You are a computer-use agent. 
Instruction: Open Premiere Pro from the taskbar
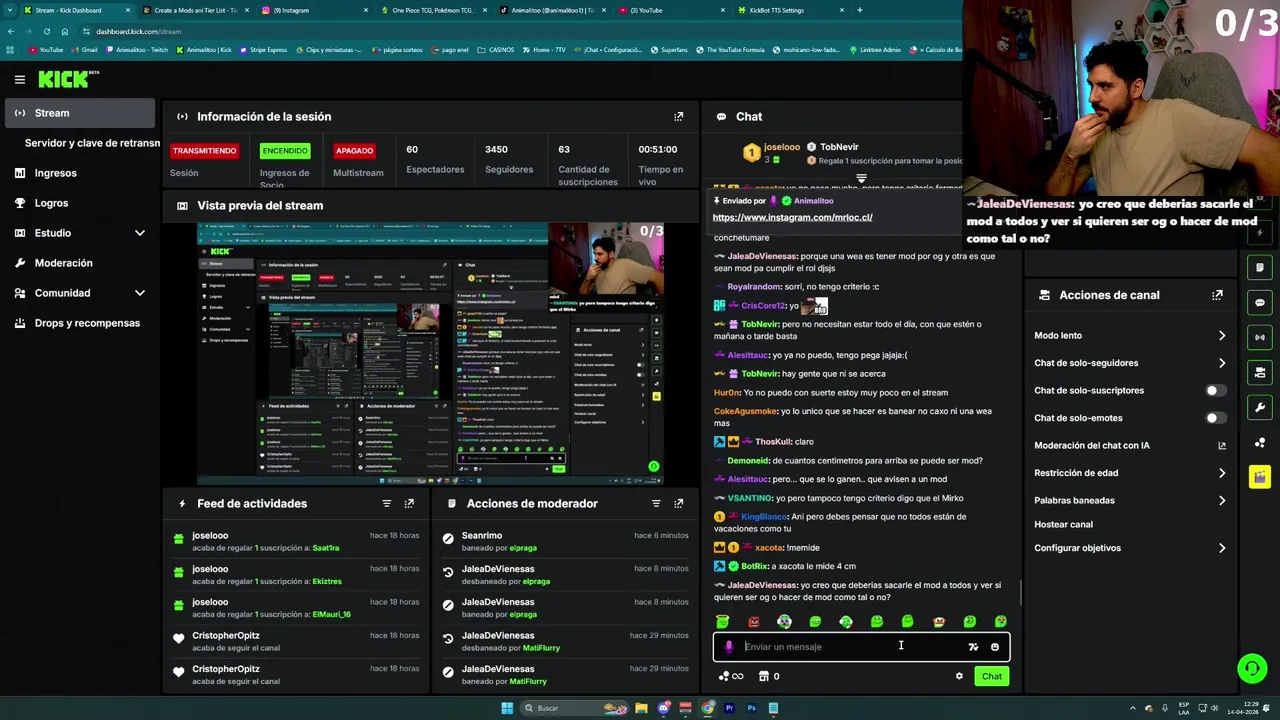(x=729, y=708)
